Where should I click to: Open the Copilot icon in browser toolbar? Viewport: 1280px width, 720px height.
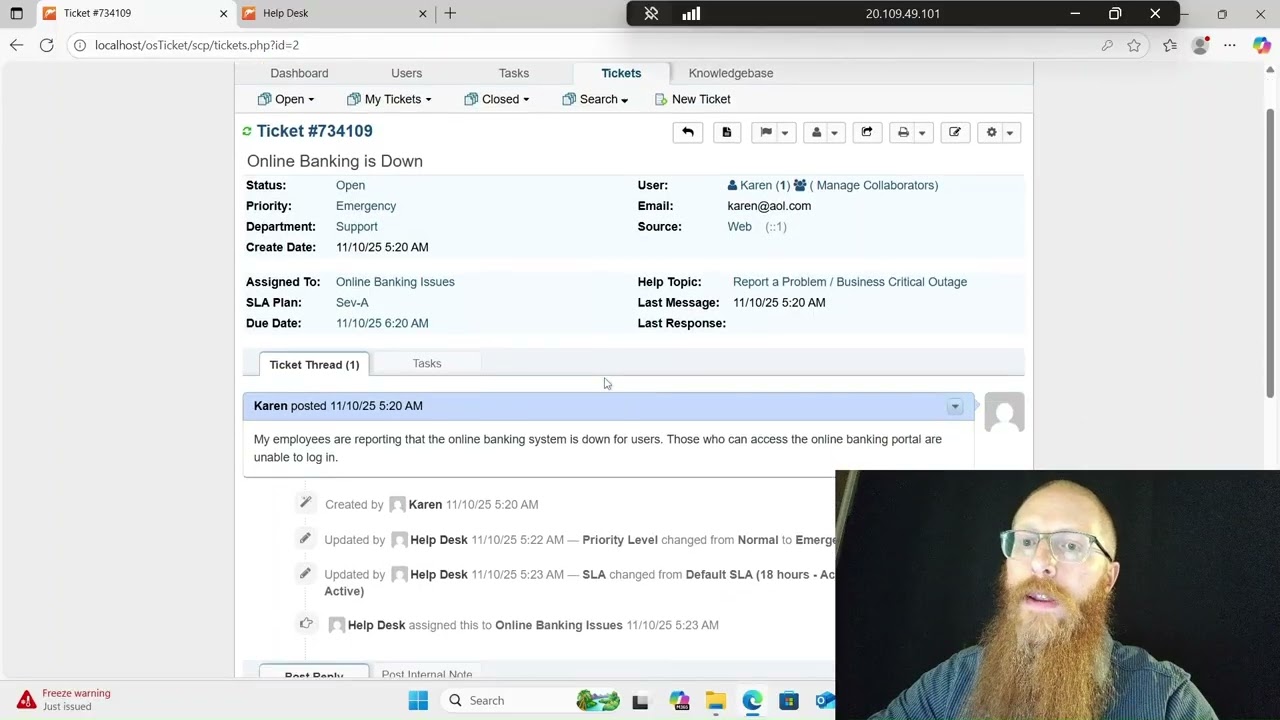[1262, 45]
